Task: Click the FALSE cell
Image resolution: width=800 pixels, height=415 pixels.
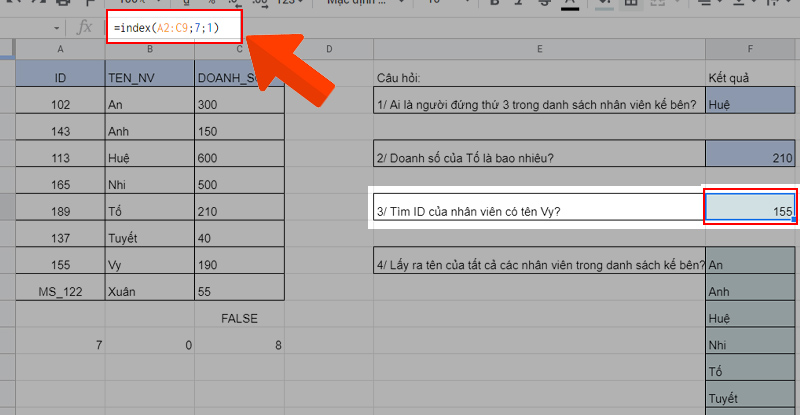Action: point(239,318)
